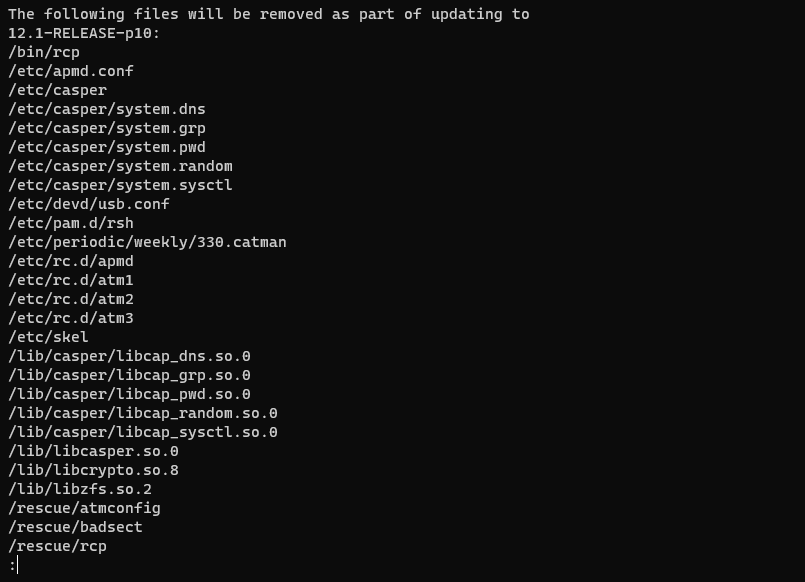Screen dimensions: 805x582
Task: Select the /lib/libcrypto.so.8 line
Action: [x=93, y=470]
